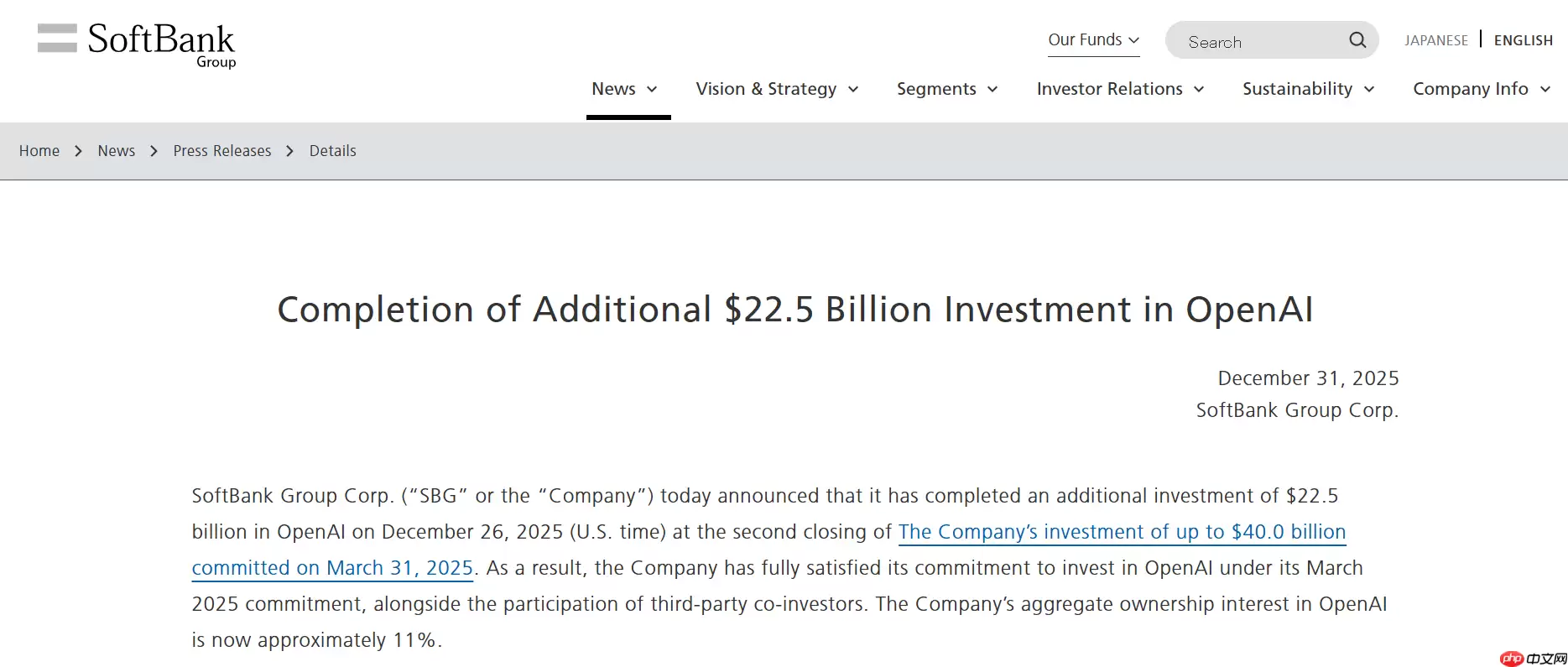Screen dimensions: 1568x667
Task: Expand the Our Funds dropdown
Action: pyautogui.click(x=1093, y=40)
